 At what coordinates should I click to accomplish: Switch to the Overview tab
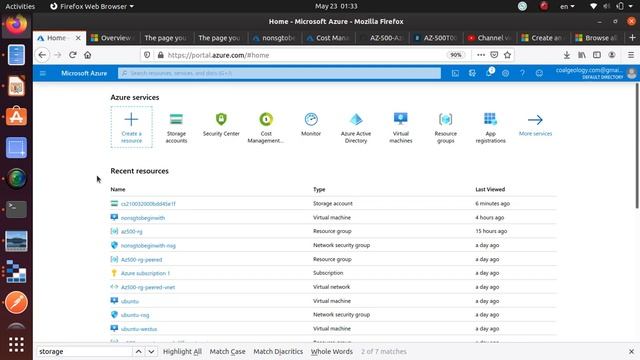pyautogui.click(x=113, y=38)
